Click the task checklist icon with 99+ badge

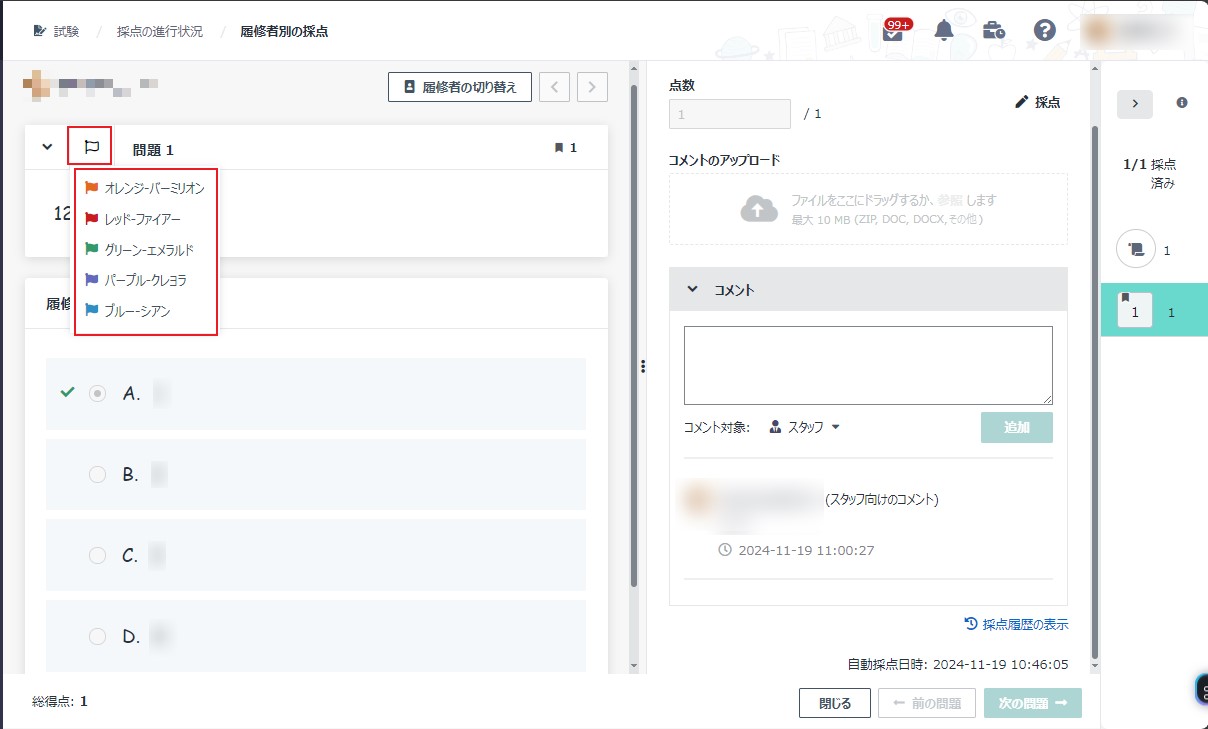point(893,31)
